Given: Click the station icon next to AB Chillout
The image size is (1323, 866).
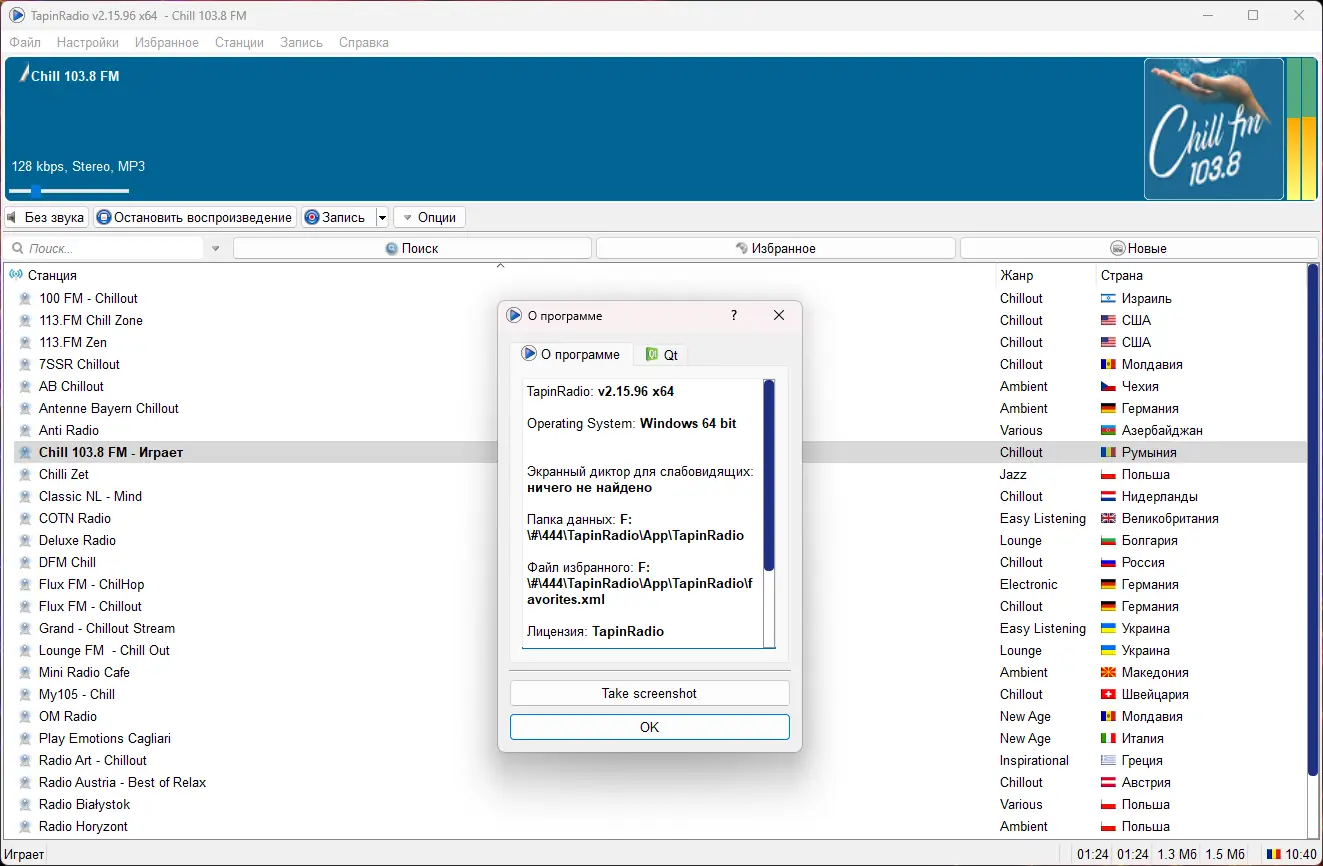Looking at the screenshot, I should pyautogui.click(x=26, y=386).
